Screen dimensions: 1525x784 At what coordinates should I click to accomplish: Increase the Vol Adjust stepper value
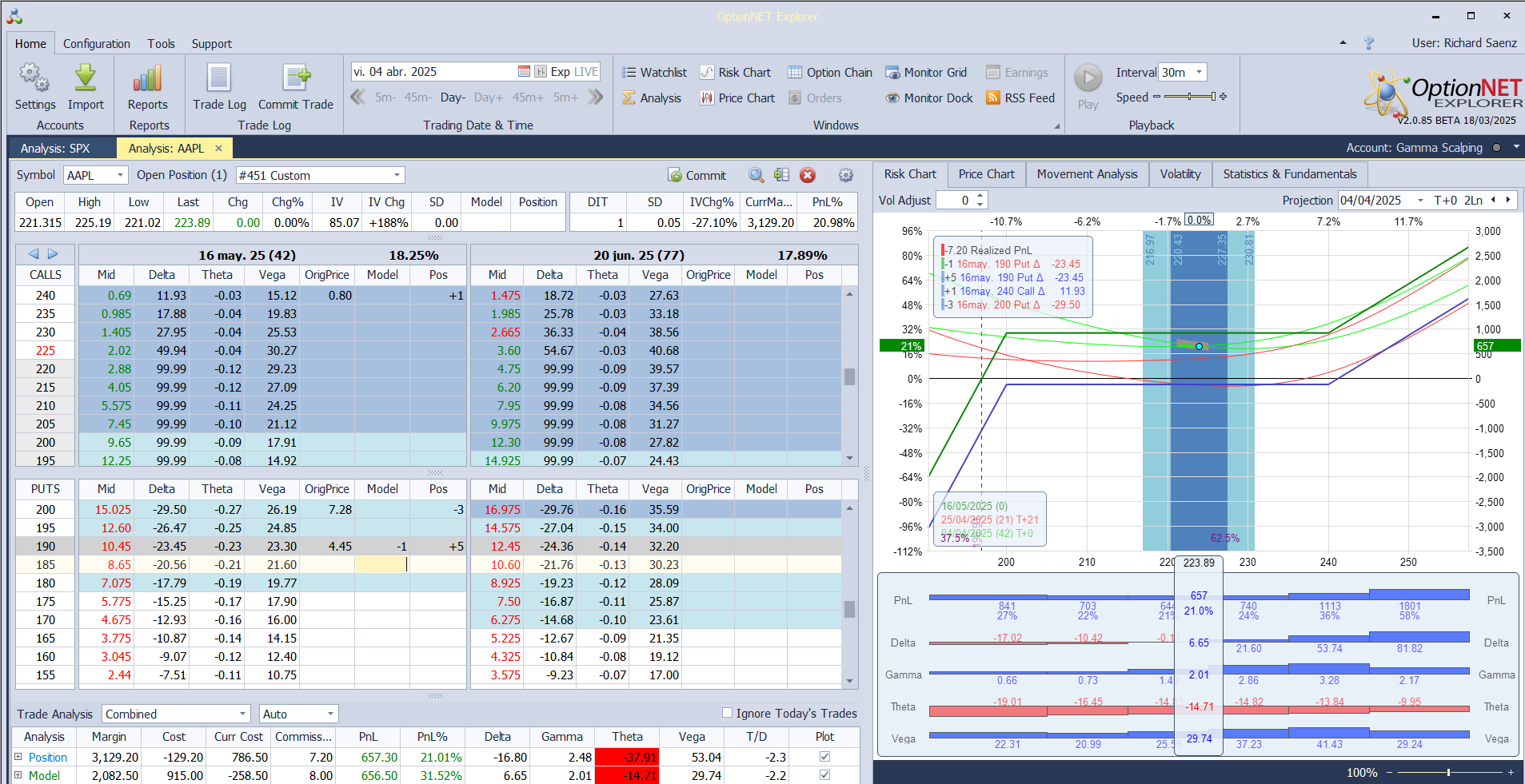pos(980,196)
